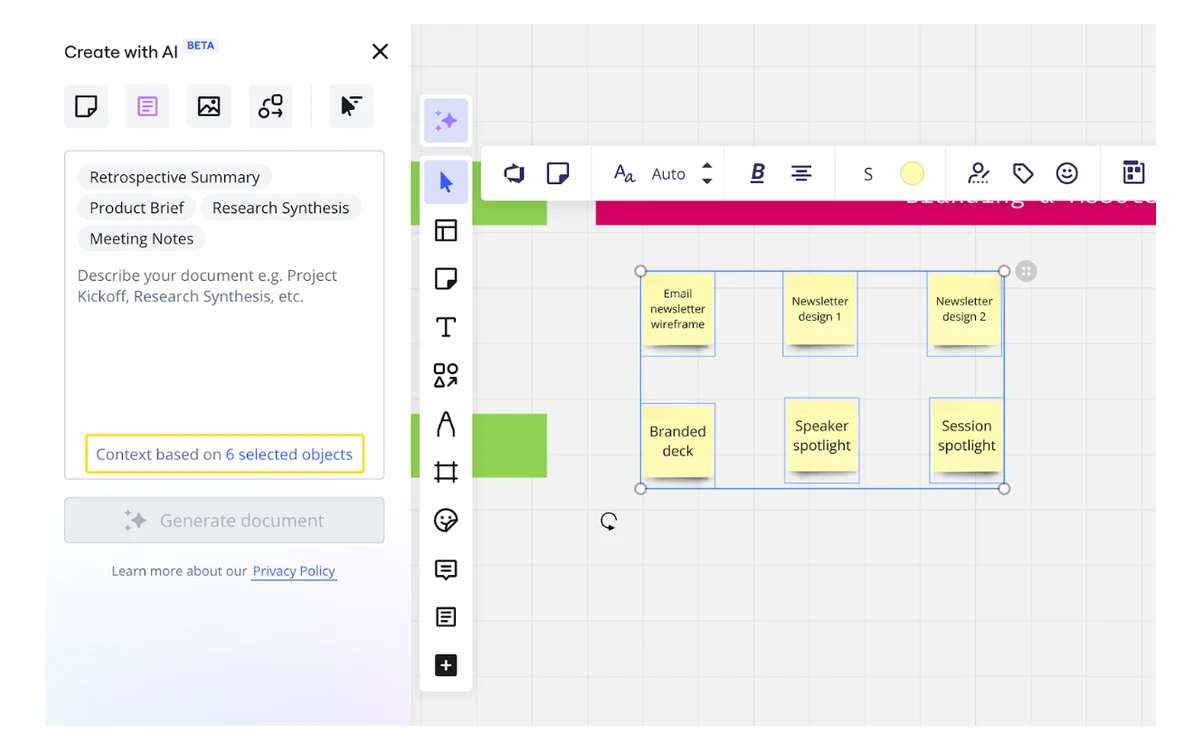Viewport: 1200px width, 750px height.
Task: Open the Auto font size dropdown
Action: coord(669,174)
